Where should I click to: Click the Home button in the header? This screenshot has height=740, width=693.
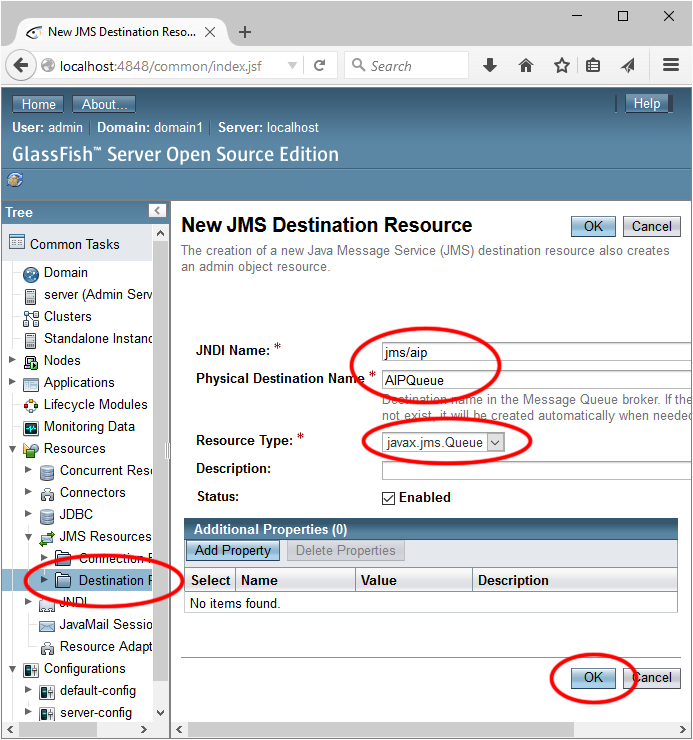coord(38,104)
